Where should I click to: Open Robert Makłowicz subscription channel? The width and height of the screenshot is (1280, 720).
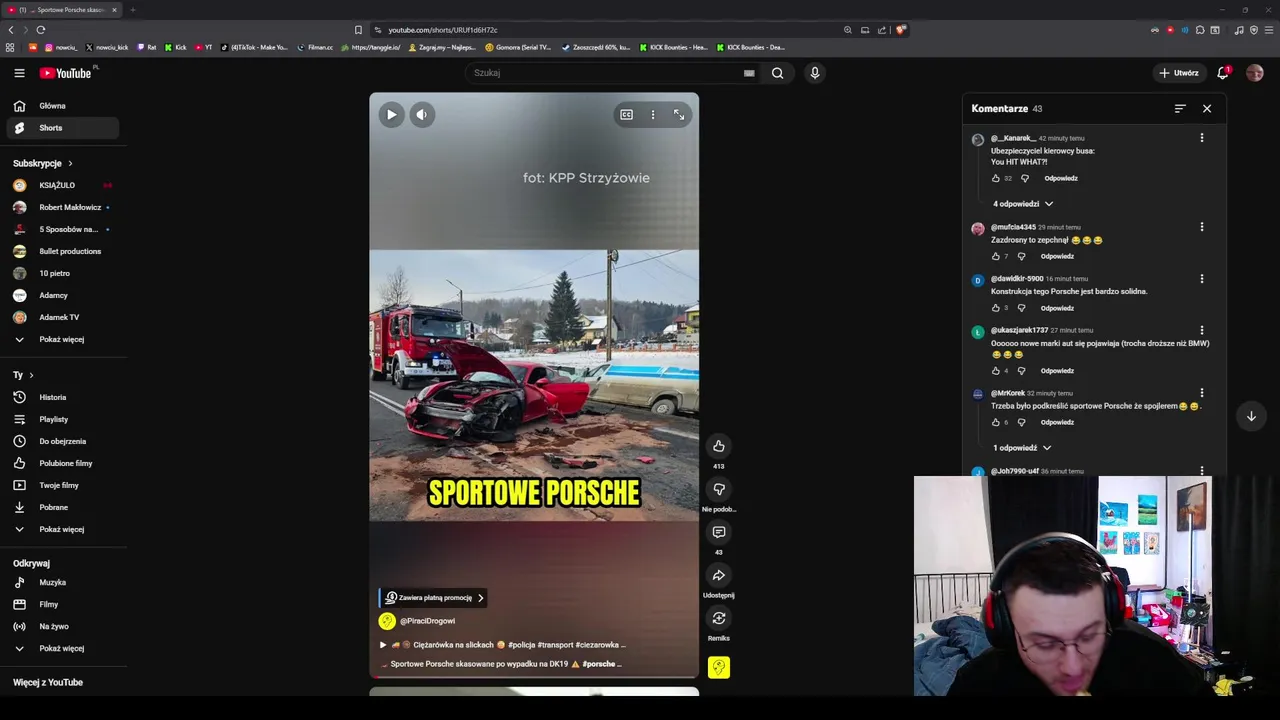64,207
